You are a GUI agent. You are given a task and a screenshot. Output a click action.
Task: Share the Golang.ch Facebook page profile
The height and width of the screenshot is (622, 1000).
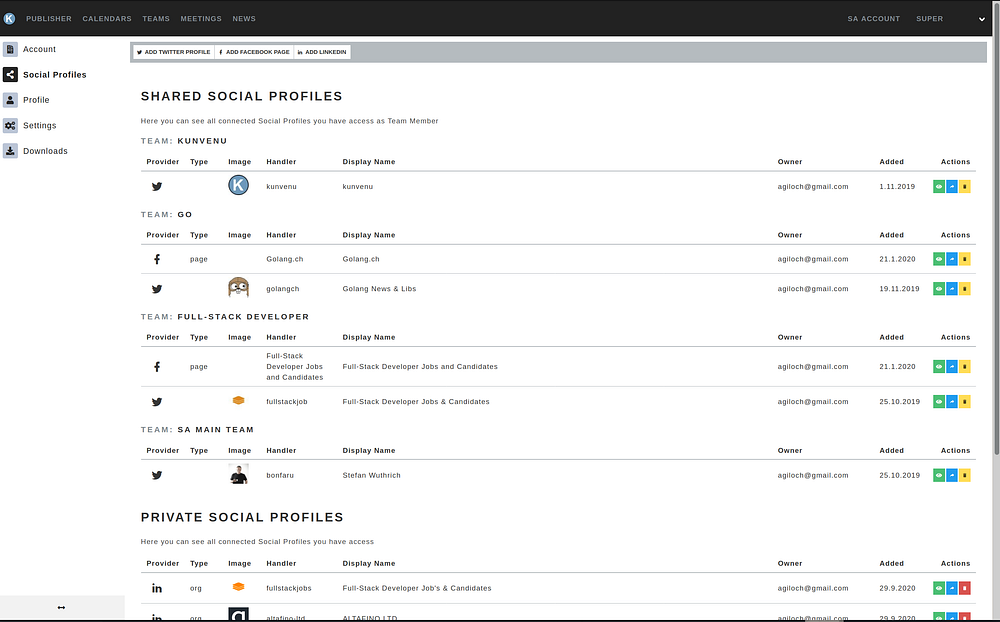click(x=952, y=259)
